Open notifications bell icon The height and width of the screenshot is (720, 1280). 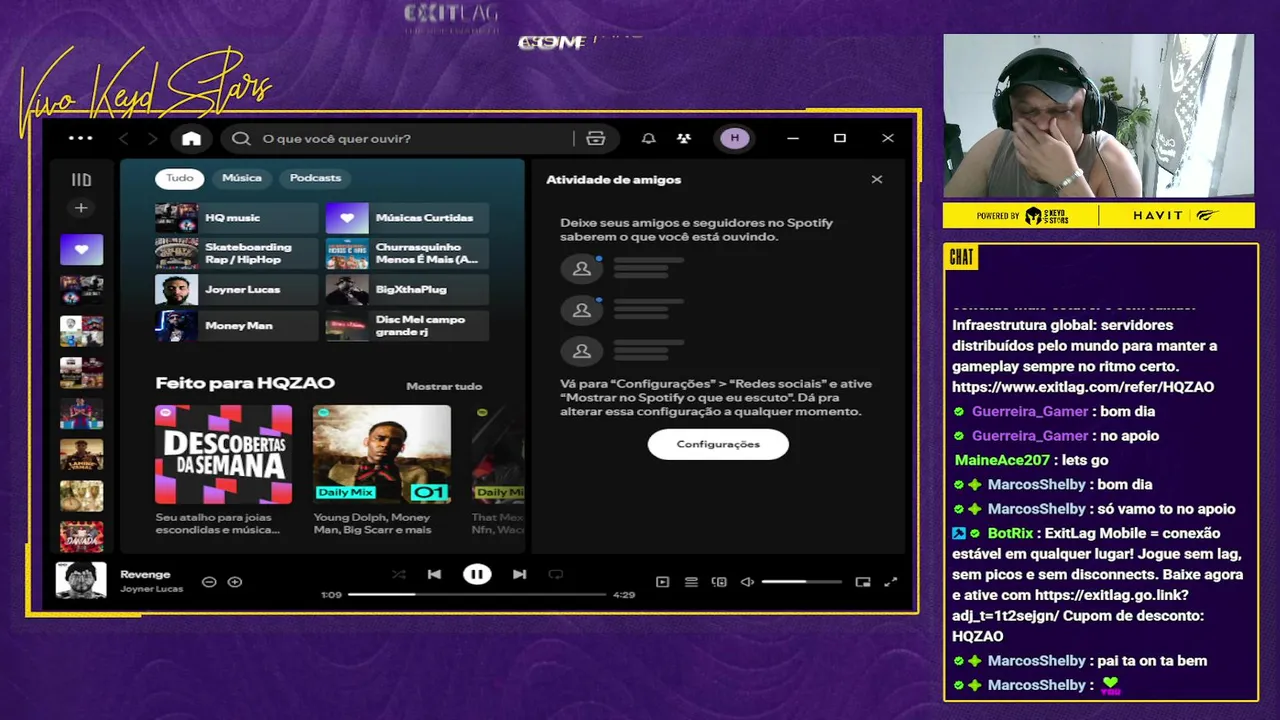[649, 138]
